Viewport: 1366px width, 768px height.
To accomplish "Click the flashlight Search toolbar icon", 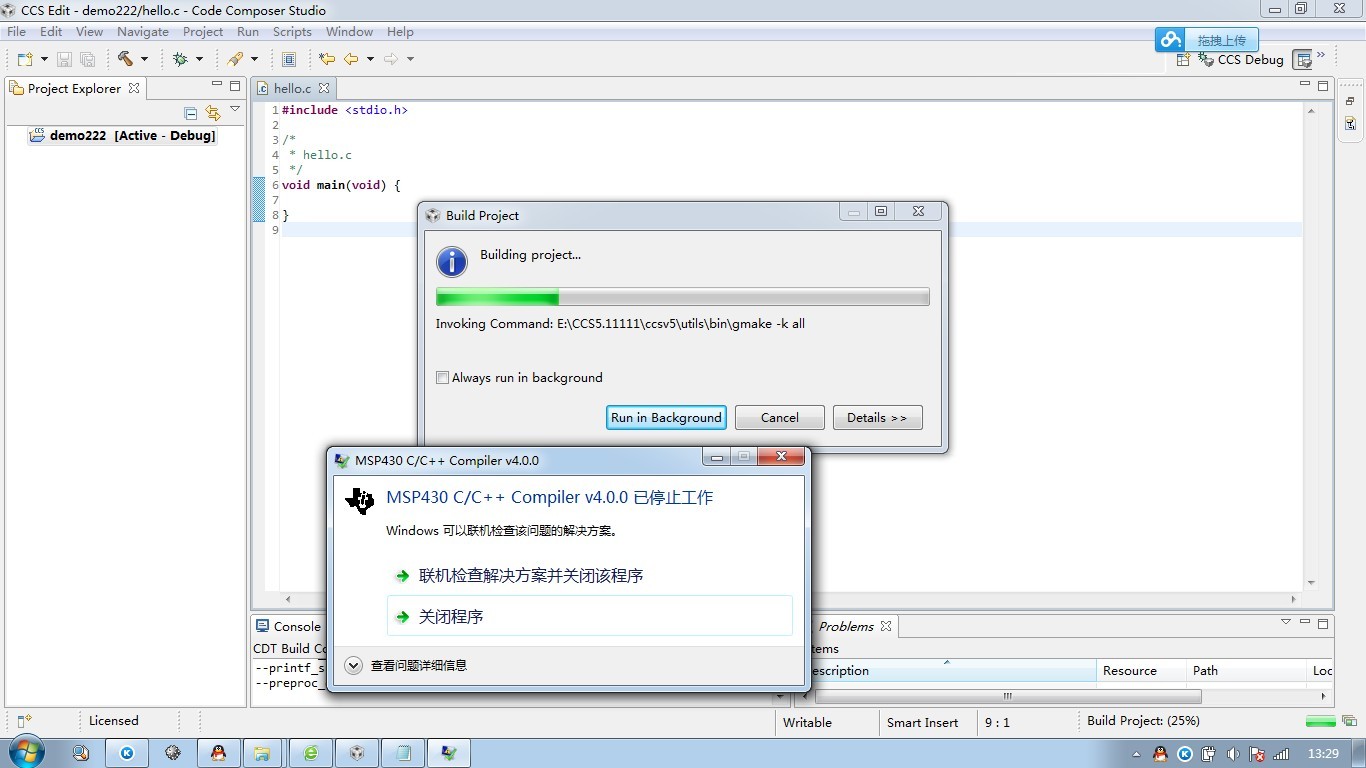I will [x=235, y=59].
